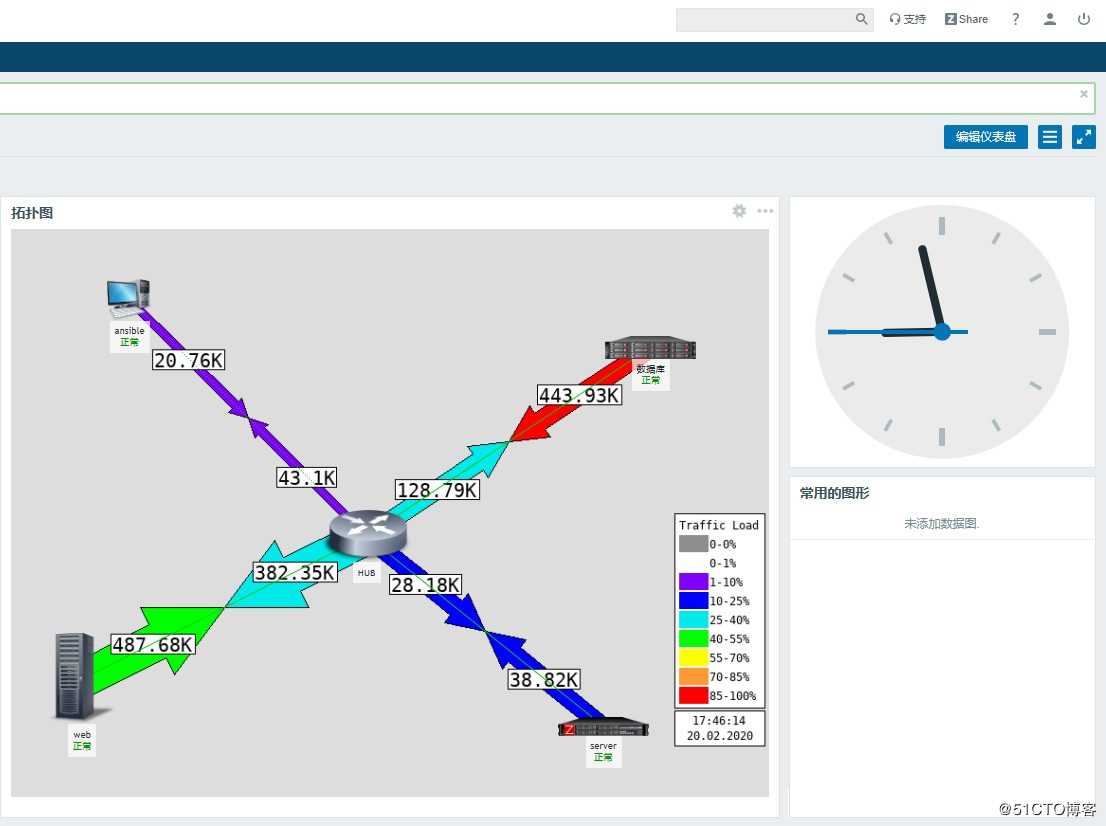Click the orange 70-85% legend swatch
Screen dimensions: 1106x826
(x=693, y=676)
